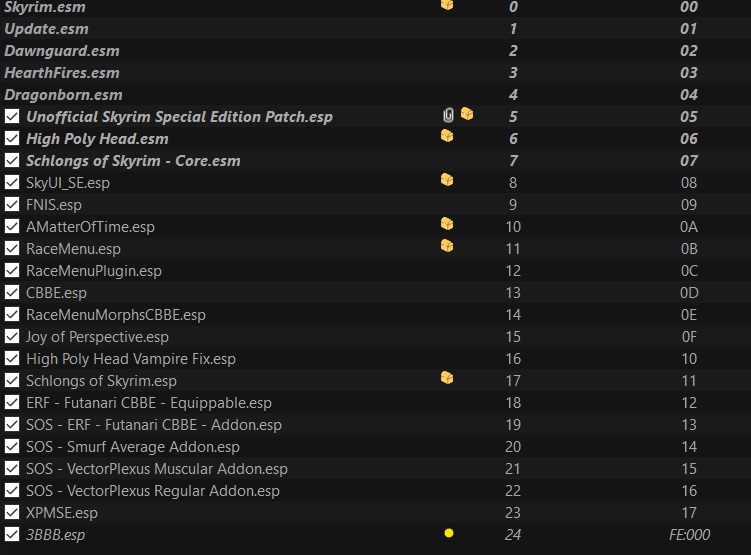Click mod index 0E of RaceMenuMorphsCBBE.esp

pyautogui.click(x=689, y=315)
